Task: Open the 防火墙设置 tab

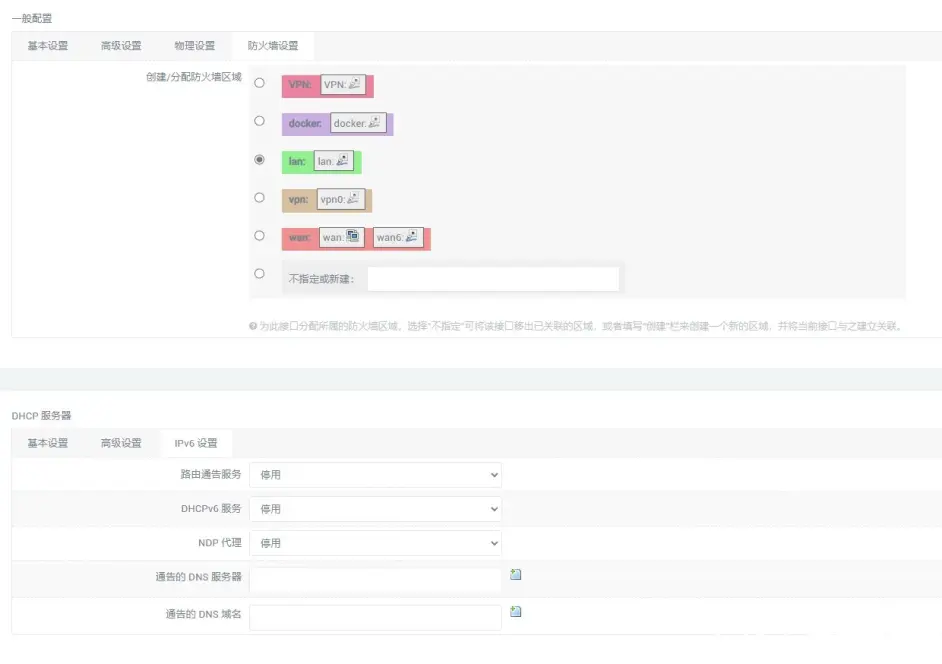Action: (x=273, y=46)
